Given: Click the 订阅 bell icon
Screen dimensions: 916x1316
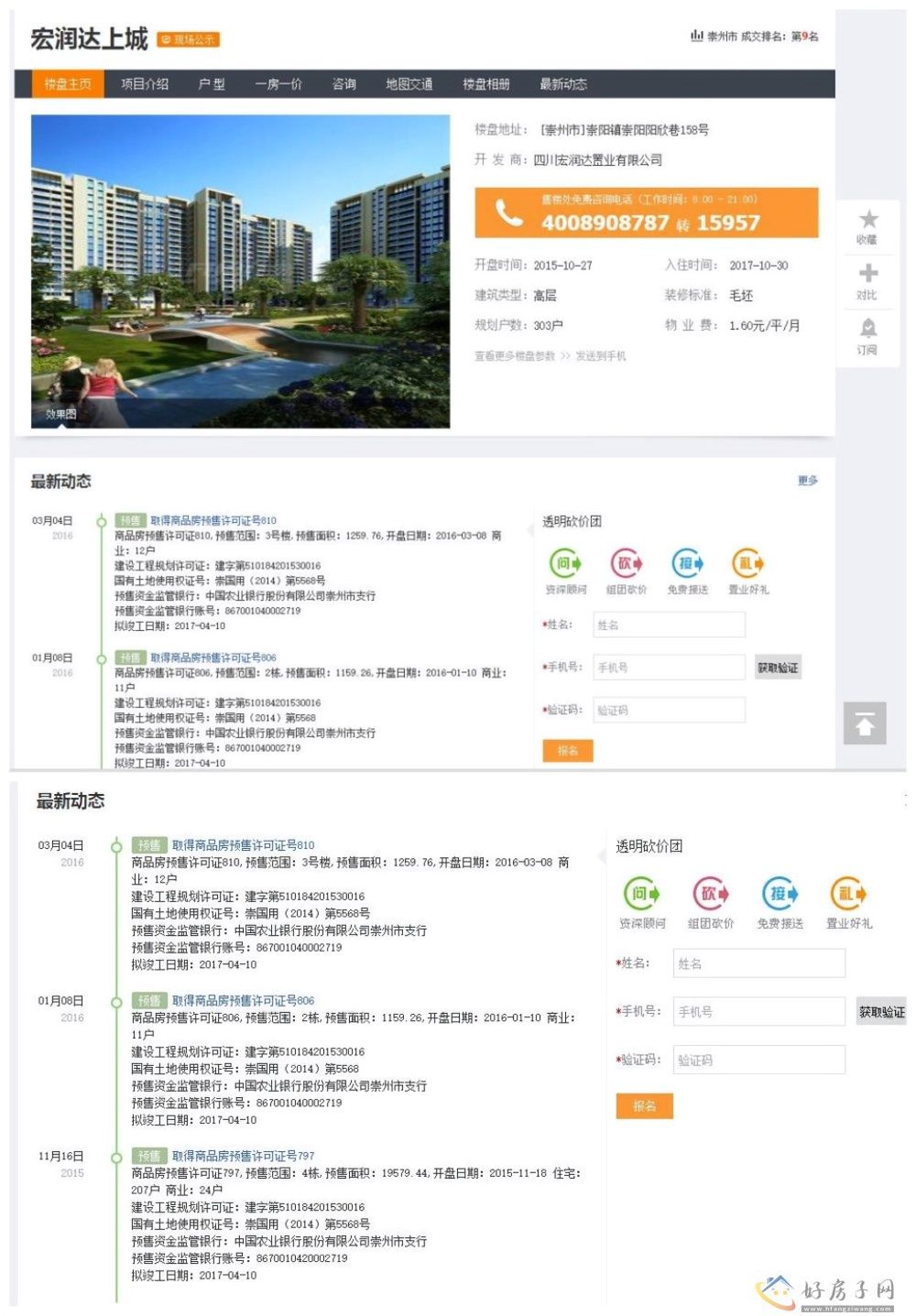Looking at the screenshot, I should point(867,328).
